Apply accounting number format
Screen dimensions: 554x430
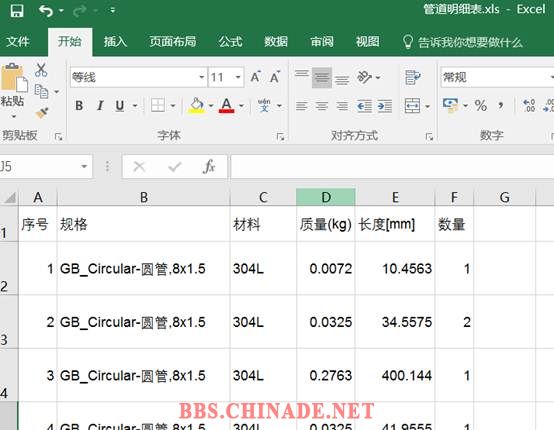(x=450, y=106)
